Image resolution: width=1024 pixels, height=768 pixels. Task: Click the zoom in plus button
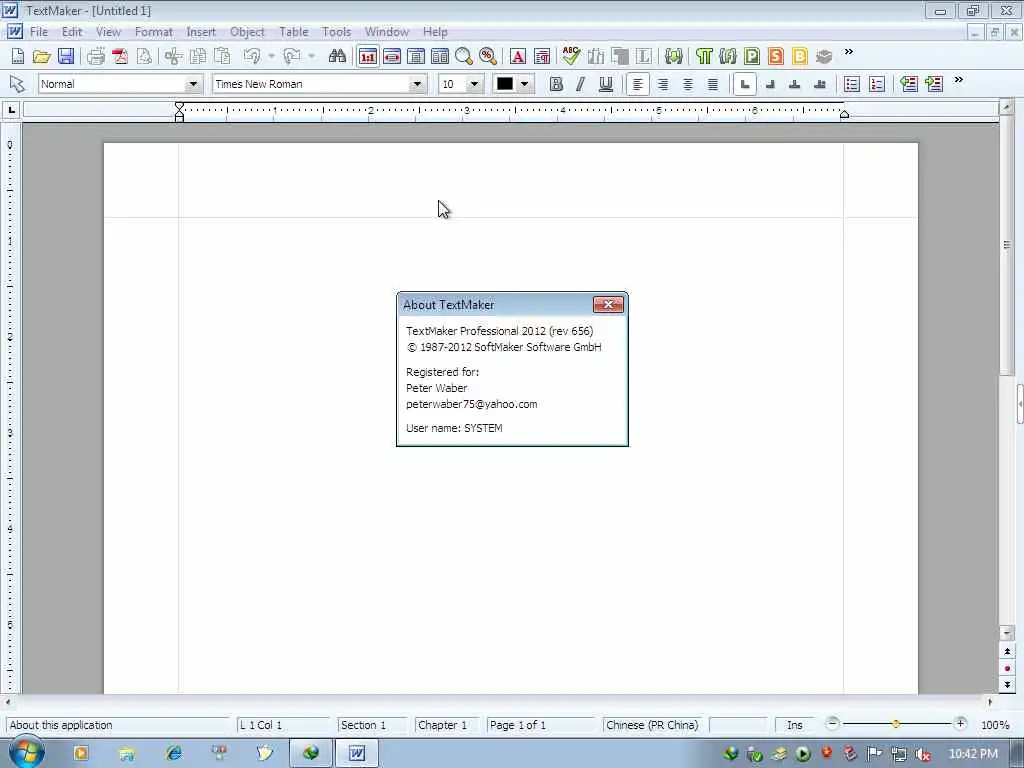click(960, 724)
